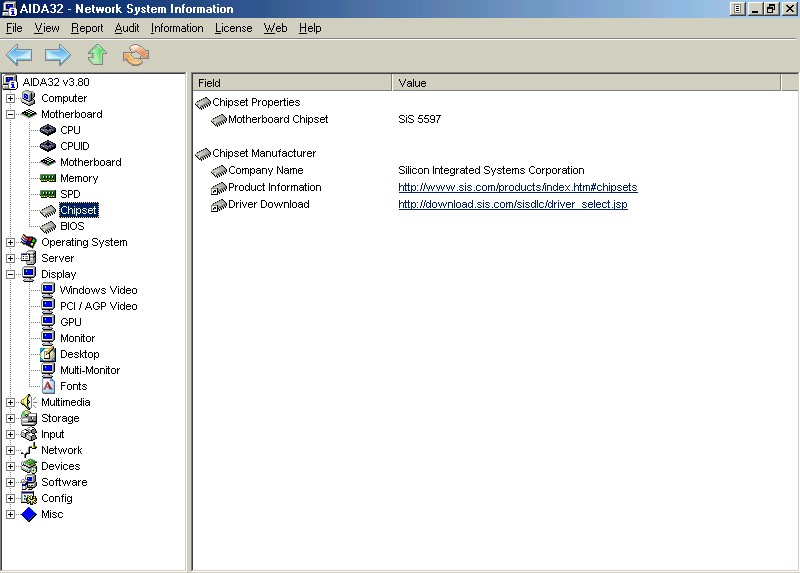Expand the Network tree node
The width and height of the screenshot is (800, 573).
click(10, 451)
